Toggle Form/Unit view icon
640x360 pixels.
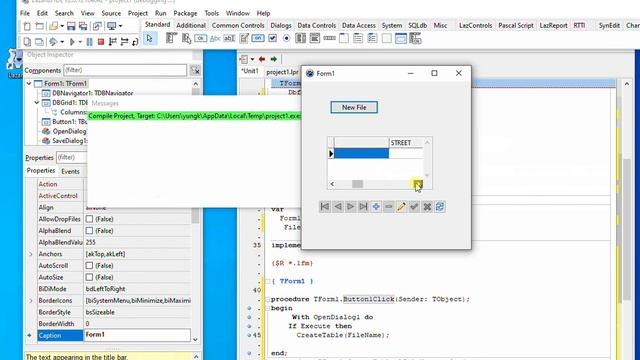click(97, 27)
